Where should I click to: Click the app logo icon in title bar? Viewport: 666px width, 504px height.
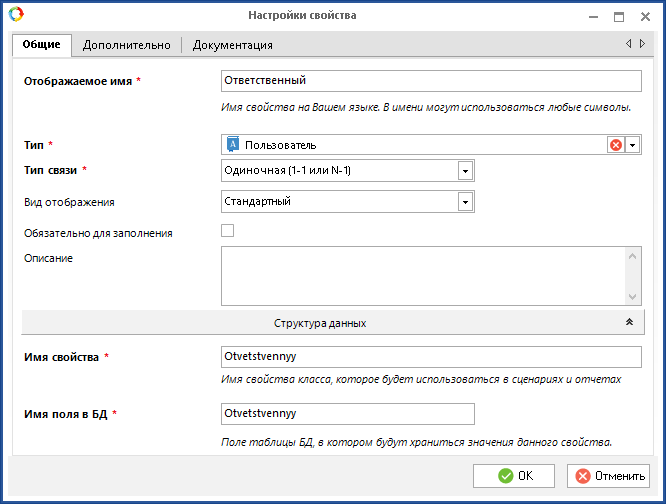[x=14, y=15]
